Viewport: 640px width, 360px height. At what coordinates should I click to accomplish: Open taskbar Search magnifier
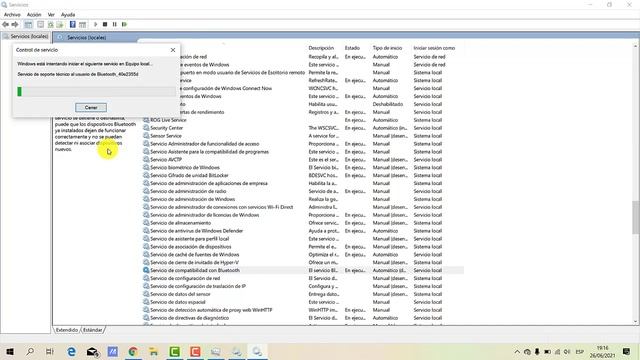point(30,351)
